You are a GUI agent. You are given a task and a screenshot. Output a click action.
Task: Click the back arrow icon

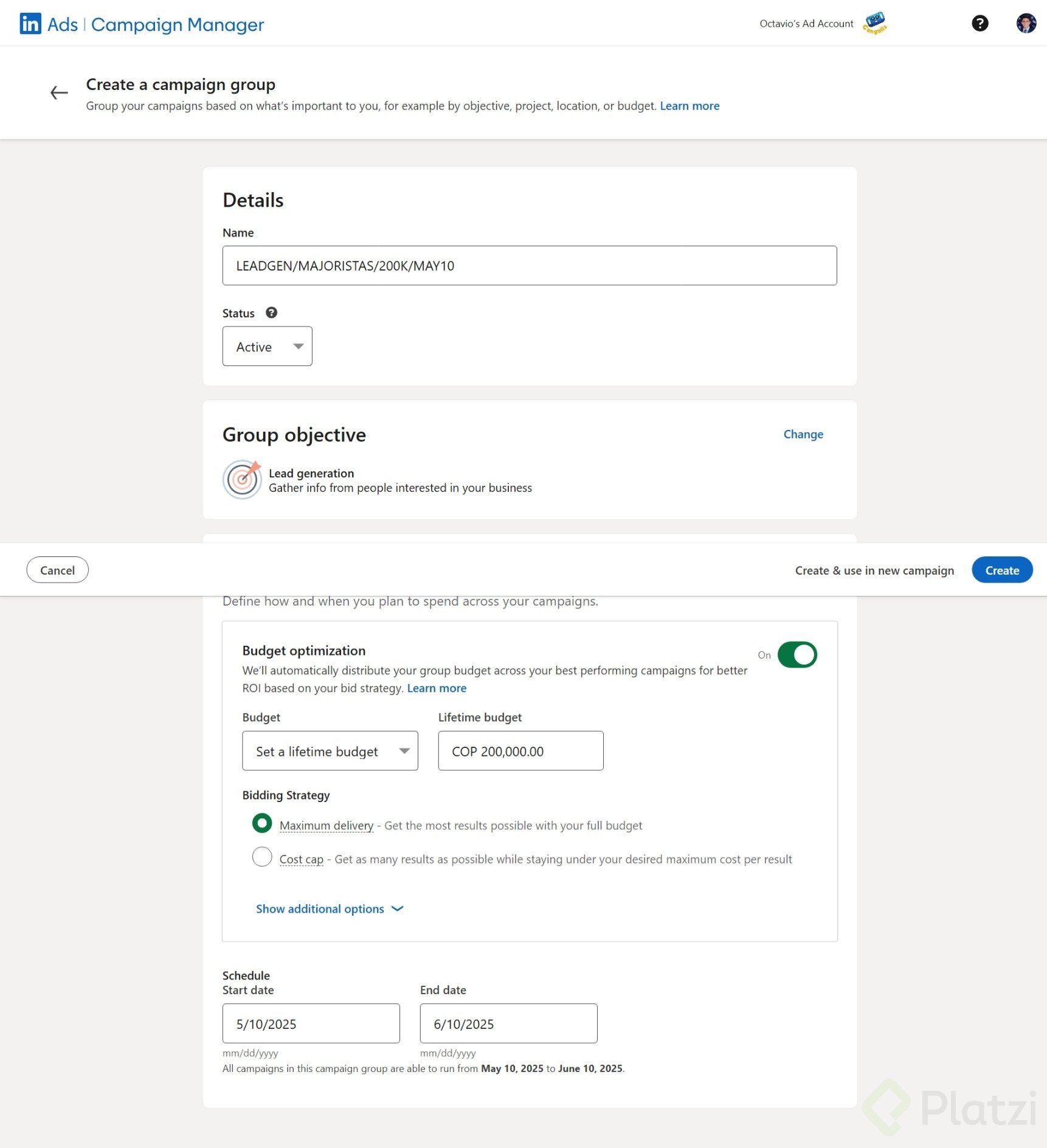coord(59,93)
